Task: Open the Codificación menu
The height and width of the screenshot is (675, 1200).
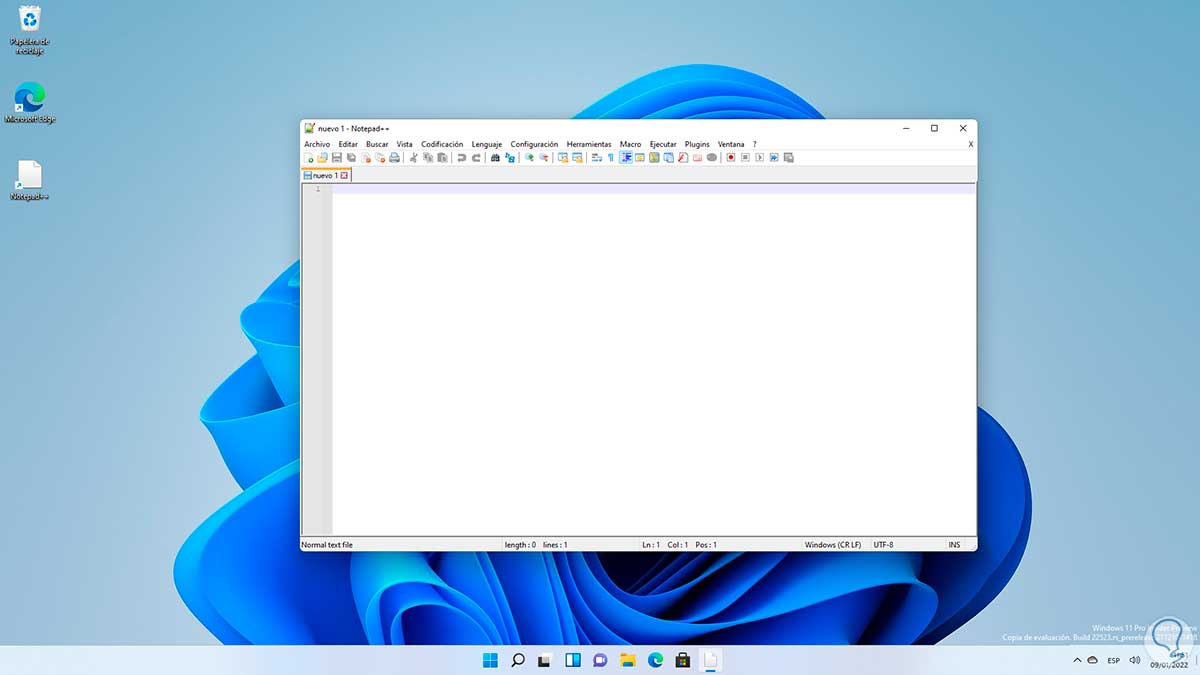Action: click(x=442, y=144)
